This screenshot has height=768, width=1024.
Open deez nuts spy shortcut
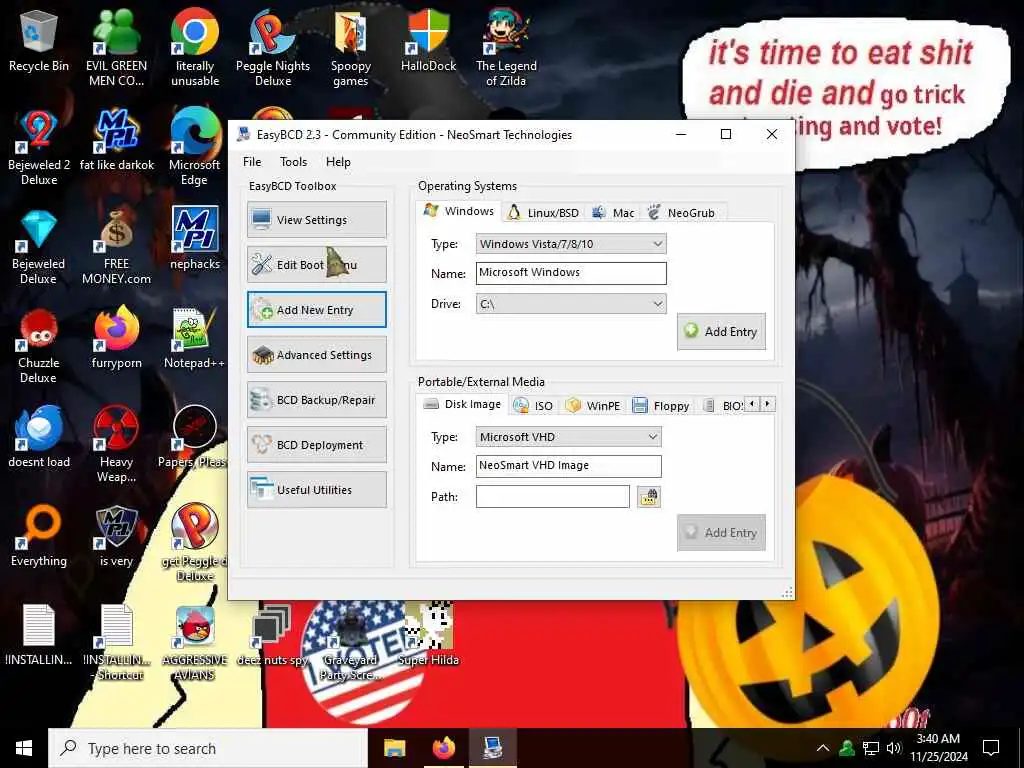point(272,635)
